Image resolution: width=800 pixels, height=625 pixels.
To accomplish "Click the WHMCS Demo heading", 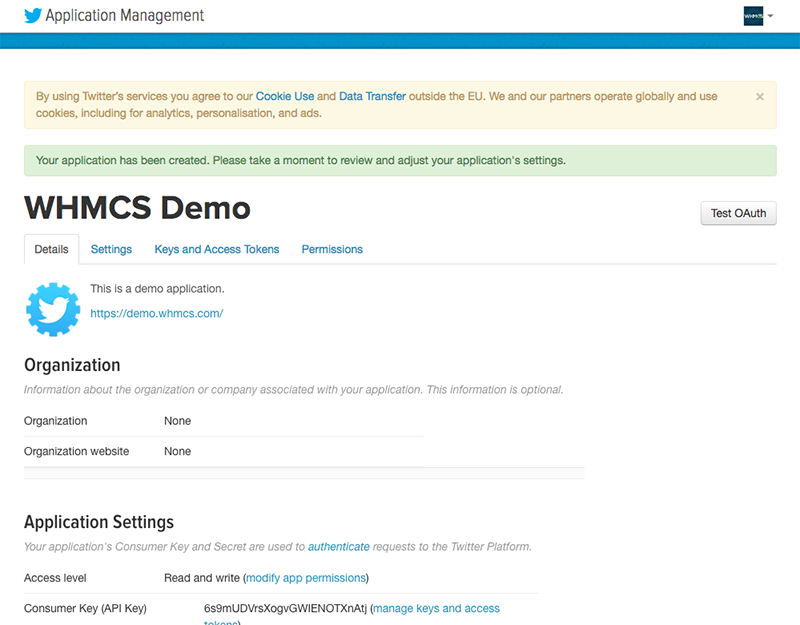I will pyautogui.click(x=137, y=208).
